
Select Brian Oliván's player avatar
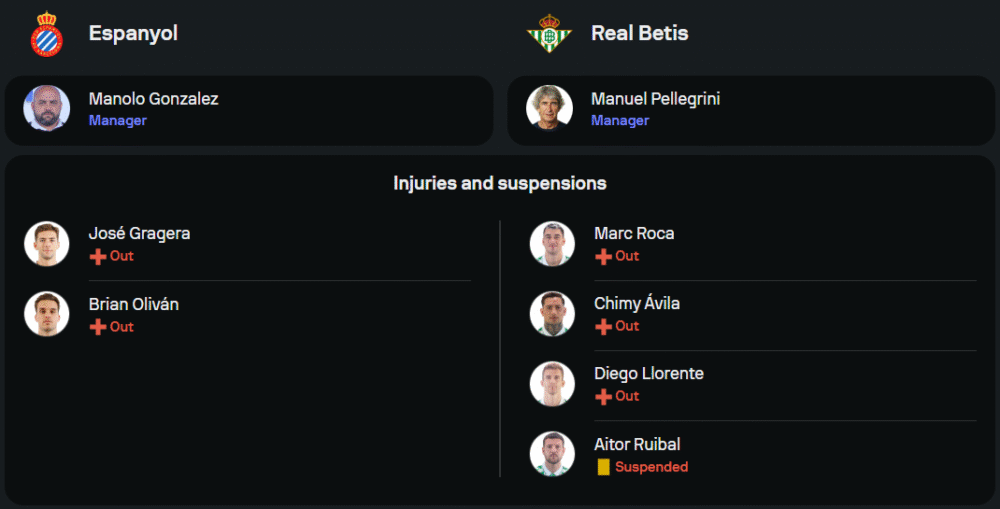[46, 314]
